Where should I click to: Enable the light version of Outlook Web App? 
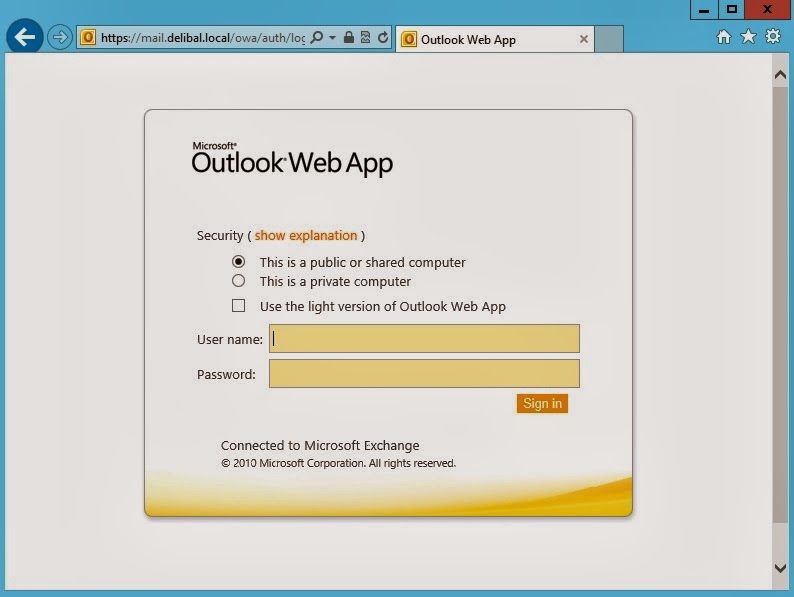click(238, 306)
